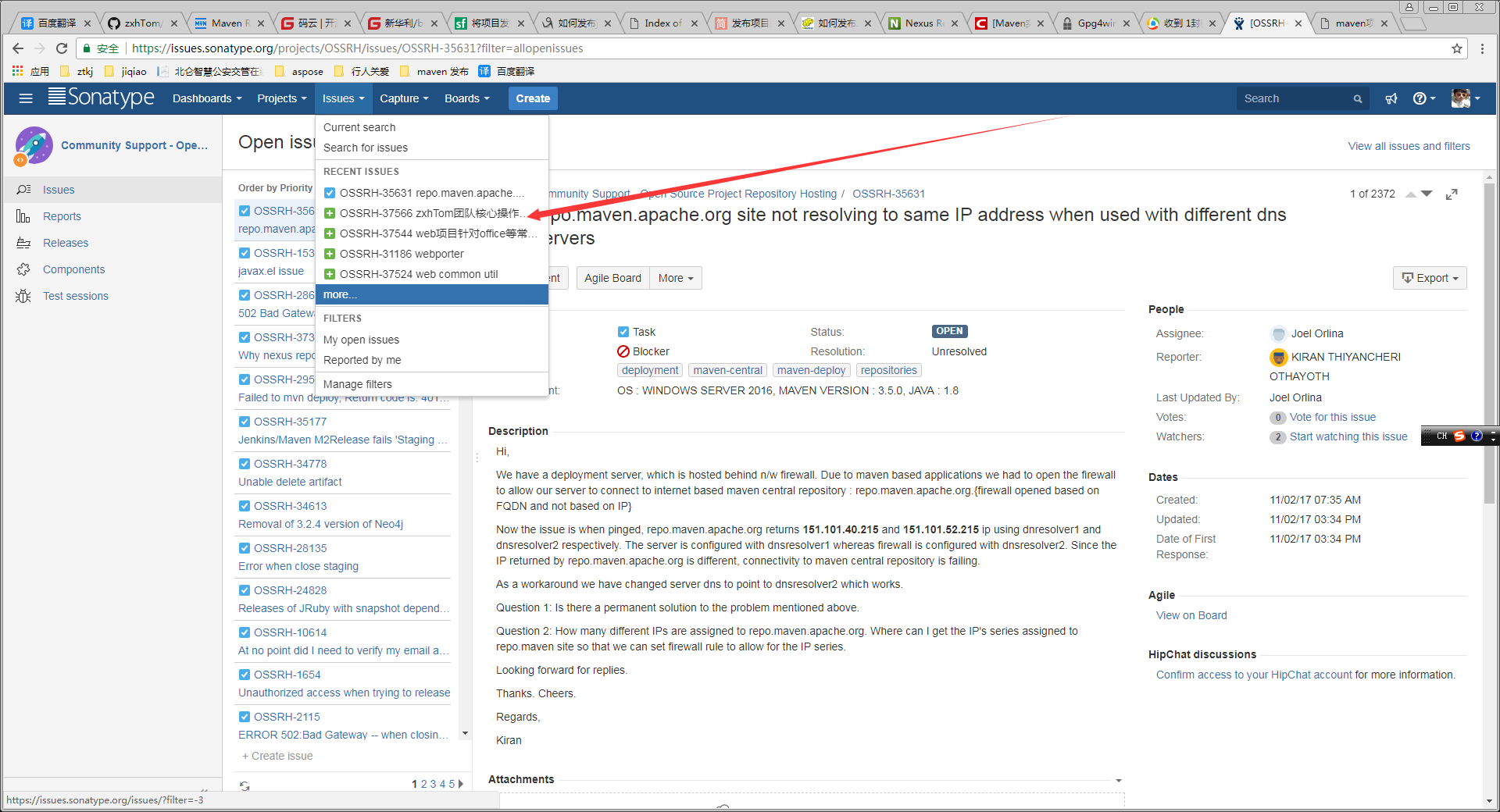Click the Agile Board button
The image size is (1500, 812).
tap(612, 278)
